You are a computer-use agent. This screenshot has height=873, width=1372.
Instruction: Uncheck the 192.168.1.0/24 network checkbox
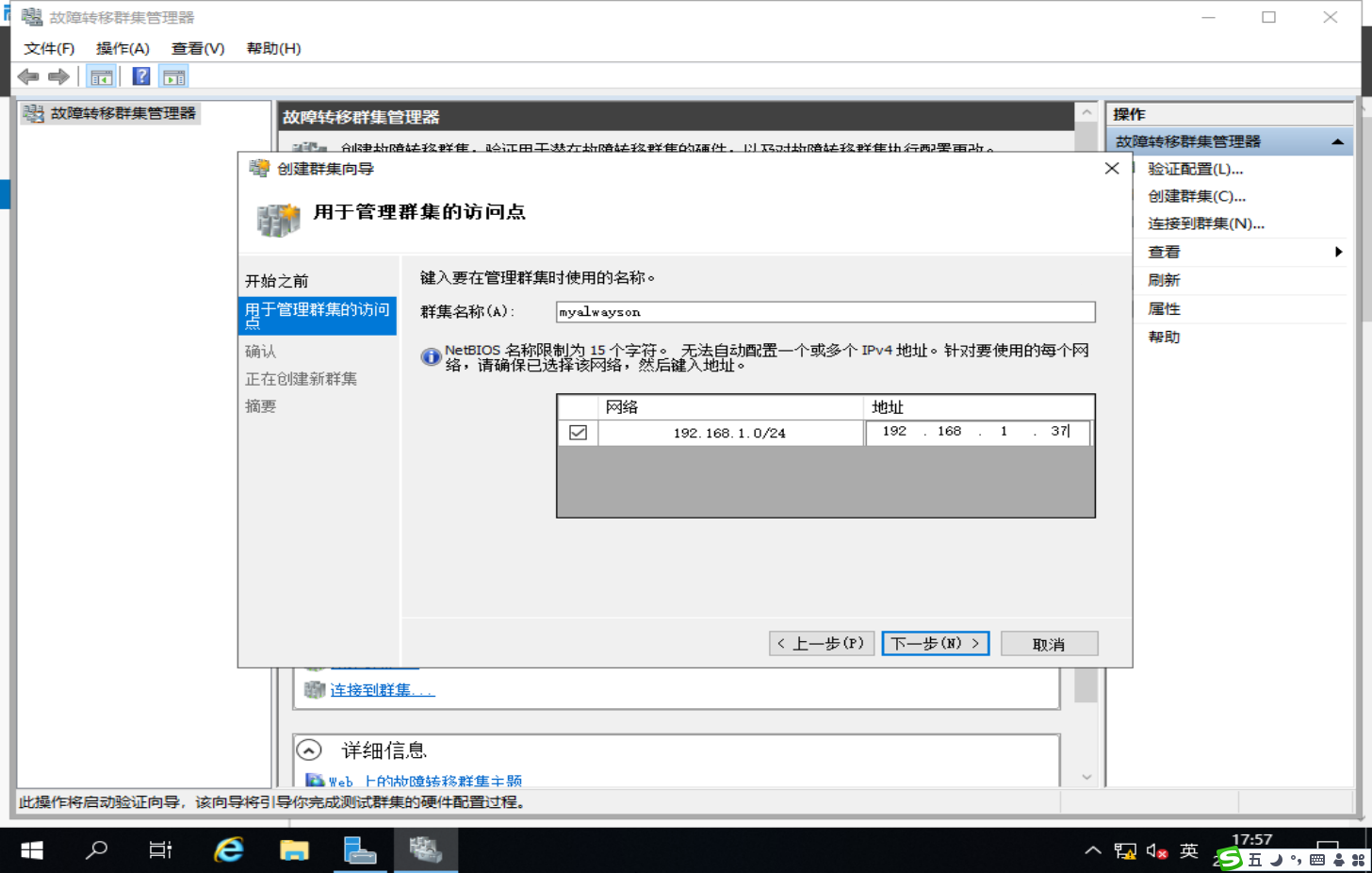pyautogui.click(x=579, y=432)
